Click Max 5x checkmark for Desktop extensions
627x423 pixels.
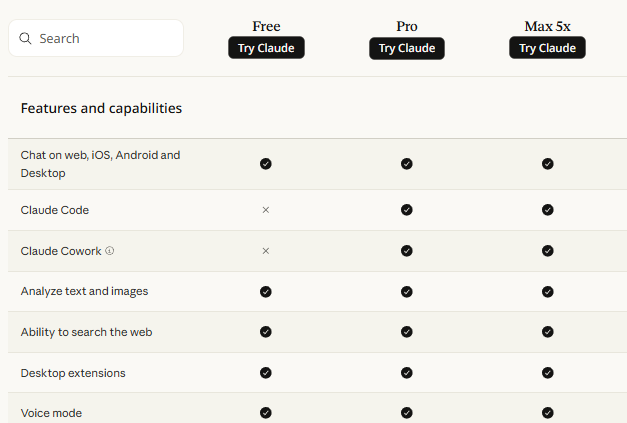click(548, 373)
